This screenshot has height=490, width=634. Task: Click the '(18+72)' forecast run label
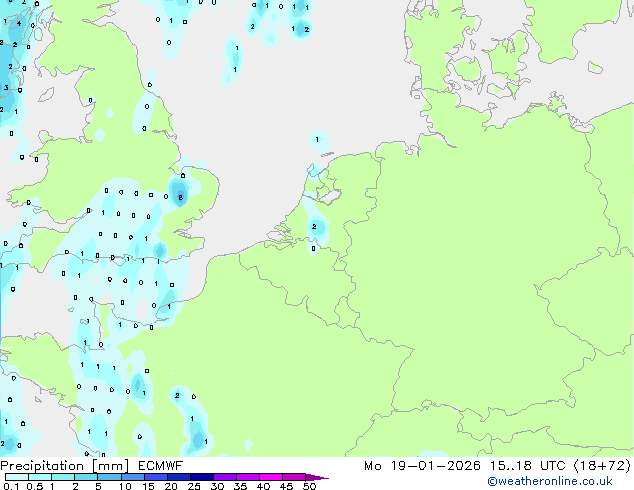click(602, 466)
